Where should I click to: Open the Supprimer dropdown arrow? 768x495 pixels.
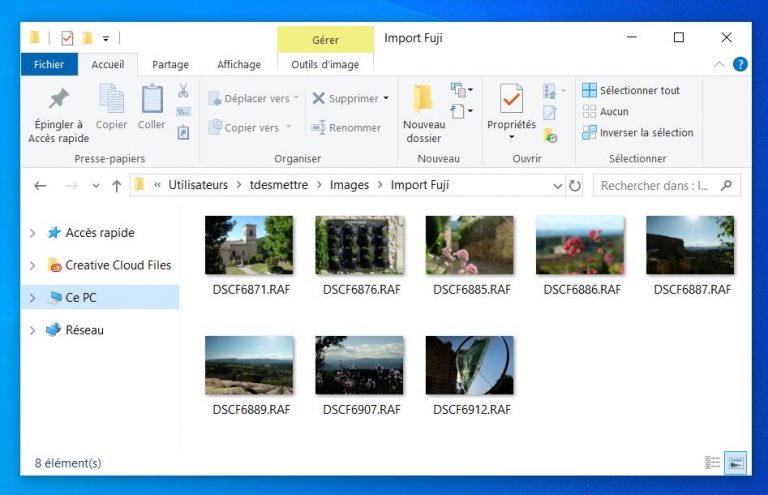click(386, 98)
